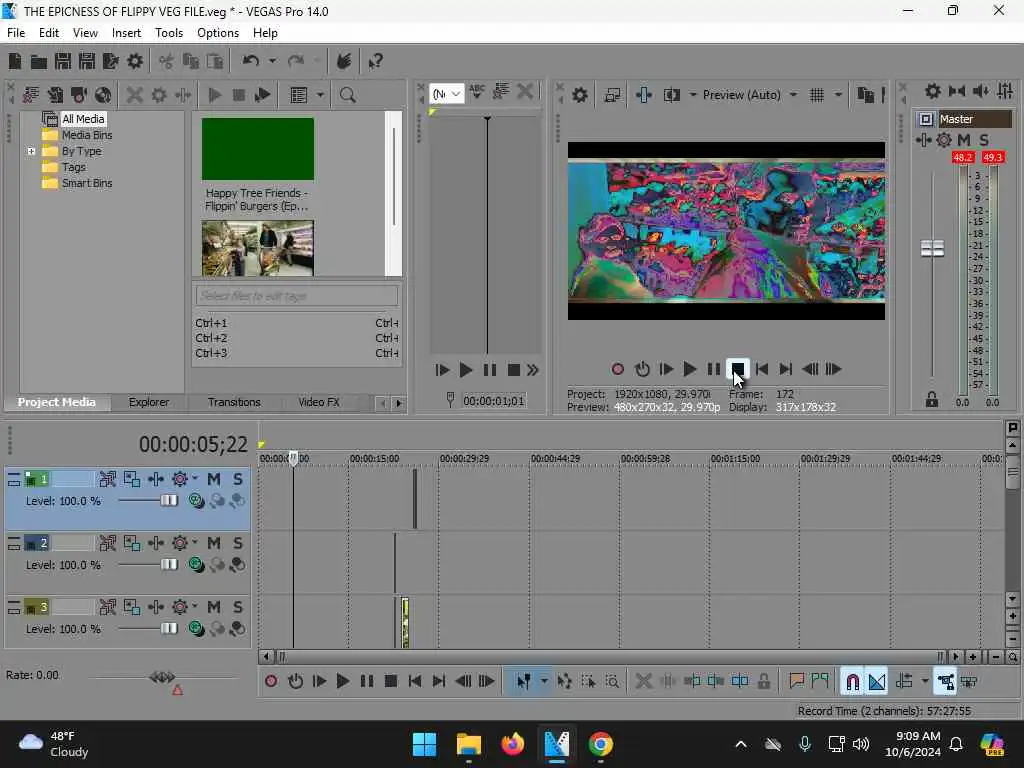Open project properties gear in main toolbar
This screenshot has width=1024, height=768.
(135, 61)
